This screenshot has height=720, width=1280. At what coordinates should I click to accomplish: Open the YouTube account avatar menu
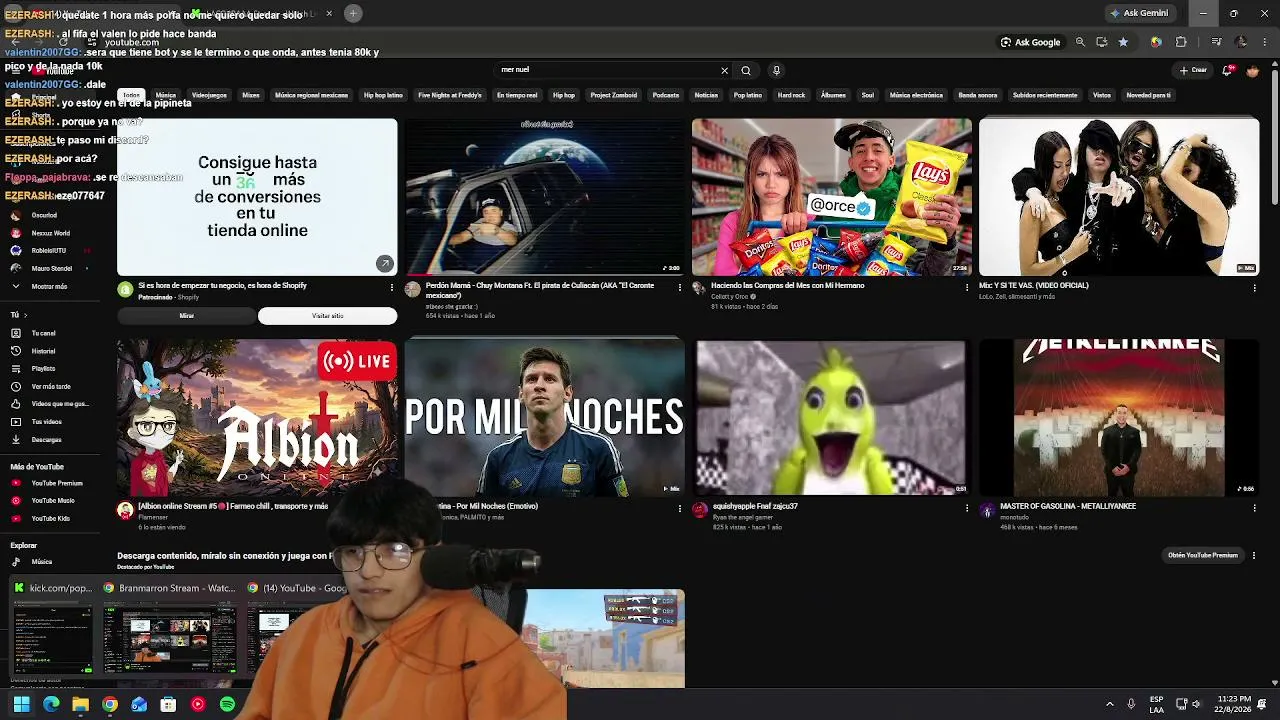coord(1253,71)
